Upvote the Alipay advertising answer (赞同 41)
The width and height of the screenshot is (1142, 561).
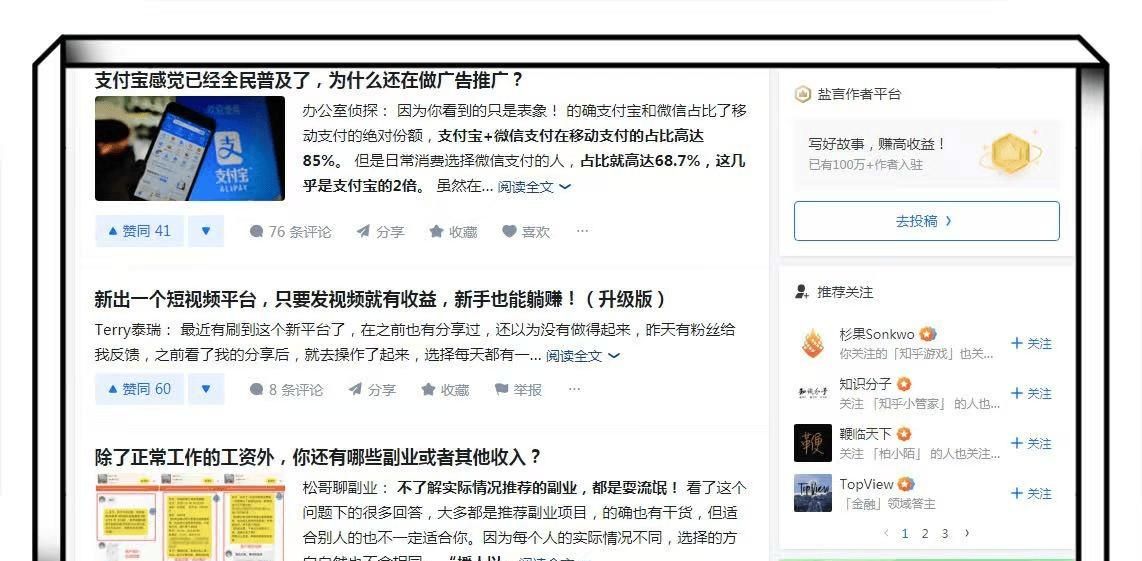(x=139, y=231)
